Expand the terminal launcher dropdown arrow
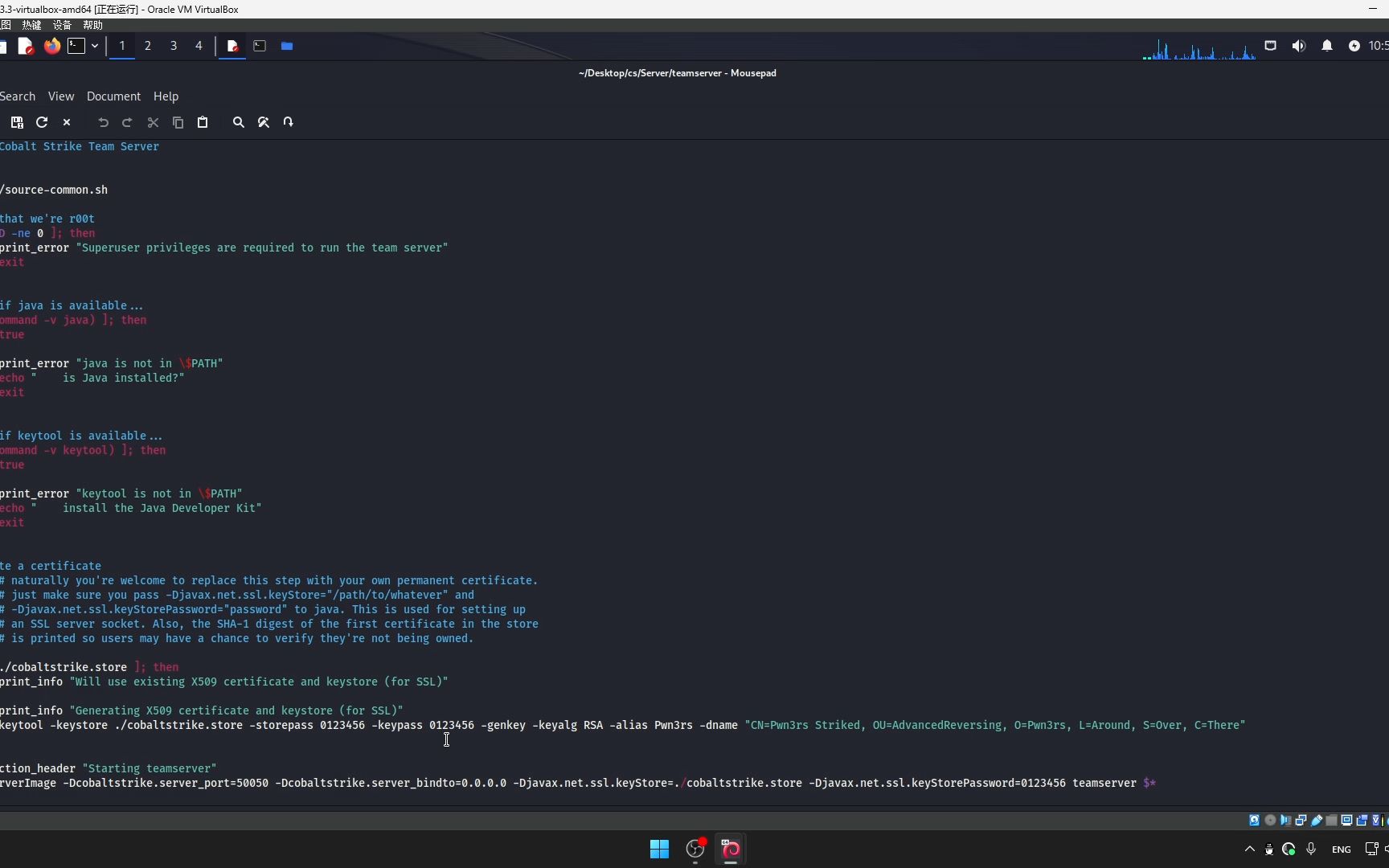 click(x=95, y=46)
